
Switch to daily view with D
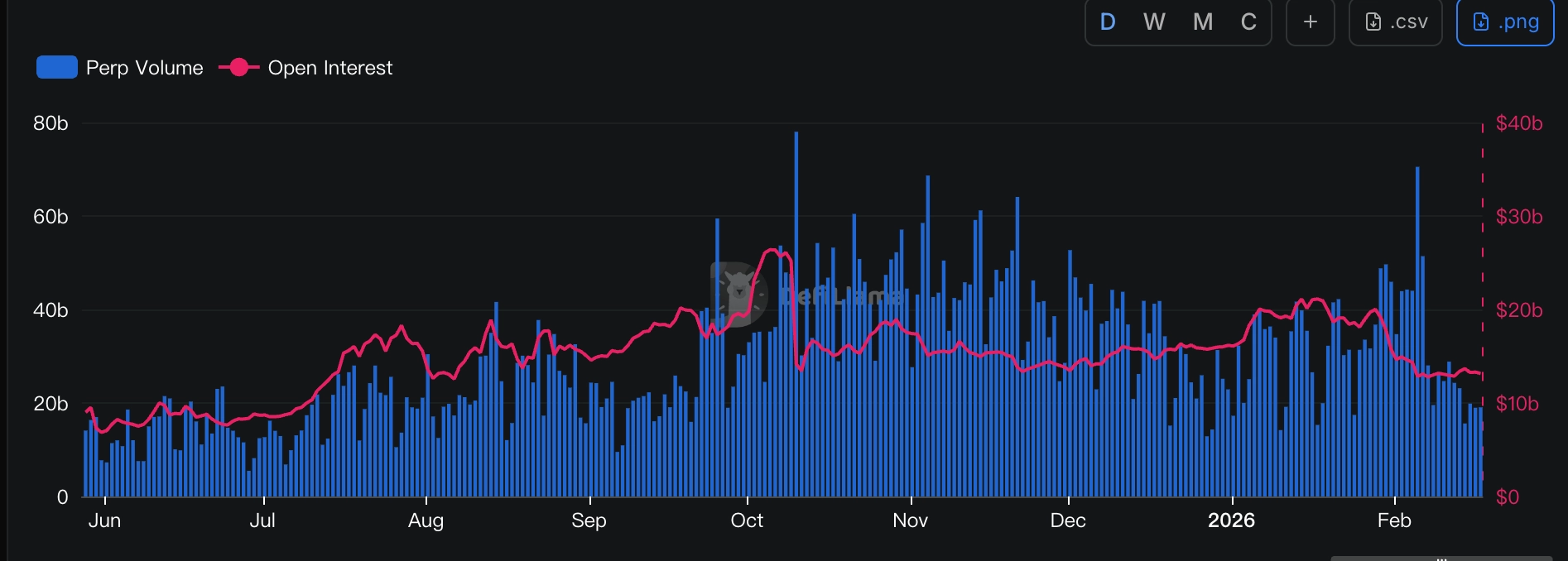coord(1108,22)
